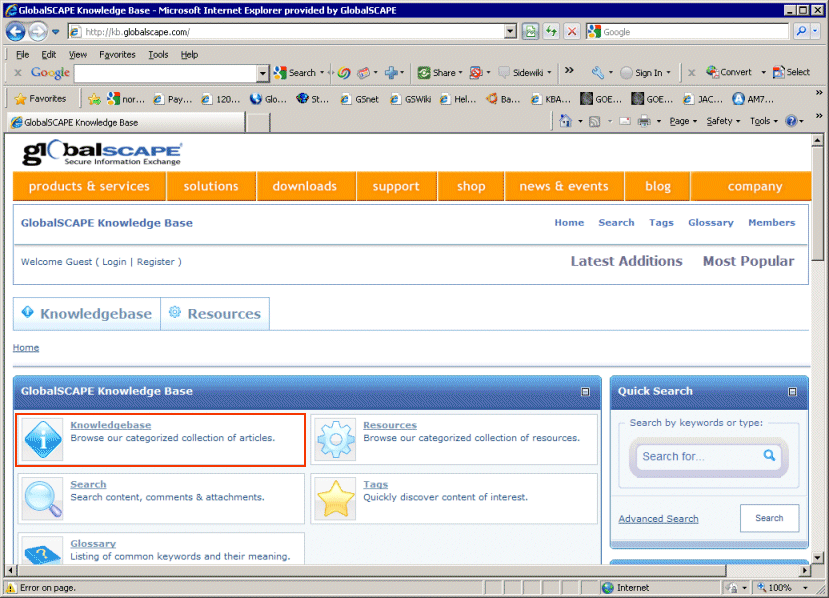
Task: Open the downloads nav item
Action: pyautogui.click(x=305, y=186)
